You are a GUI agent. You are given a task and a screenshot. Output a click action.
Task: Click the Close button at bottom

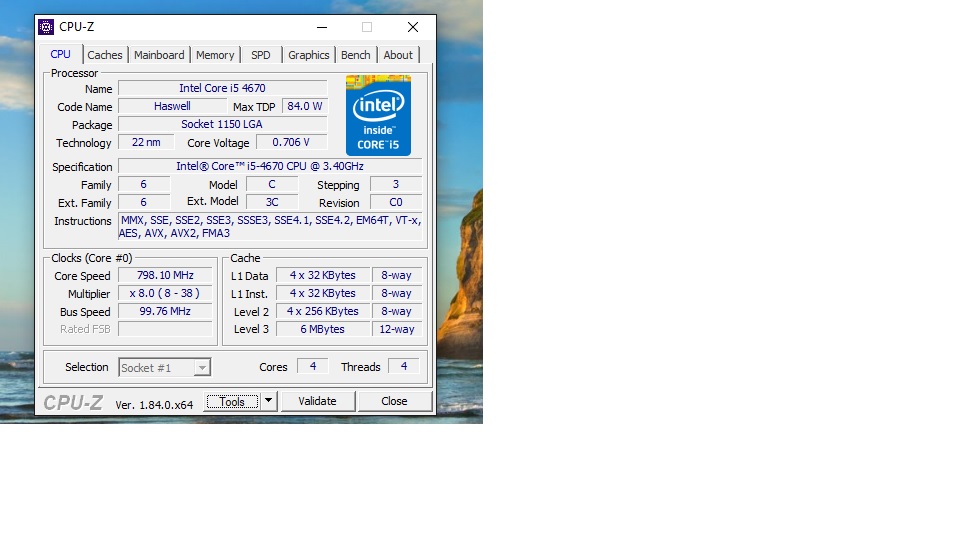tap(394, 401)
